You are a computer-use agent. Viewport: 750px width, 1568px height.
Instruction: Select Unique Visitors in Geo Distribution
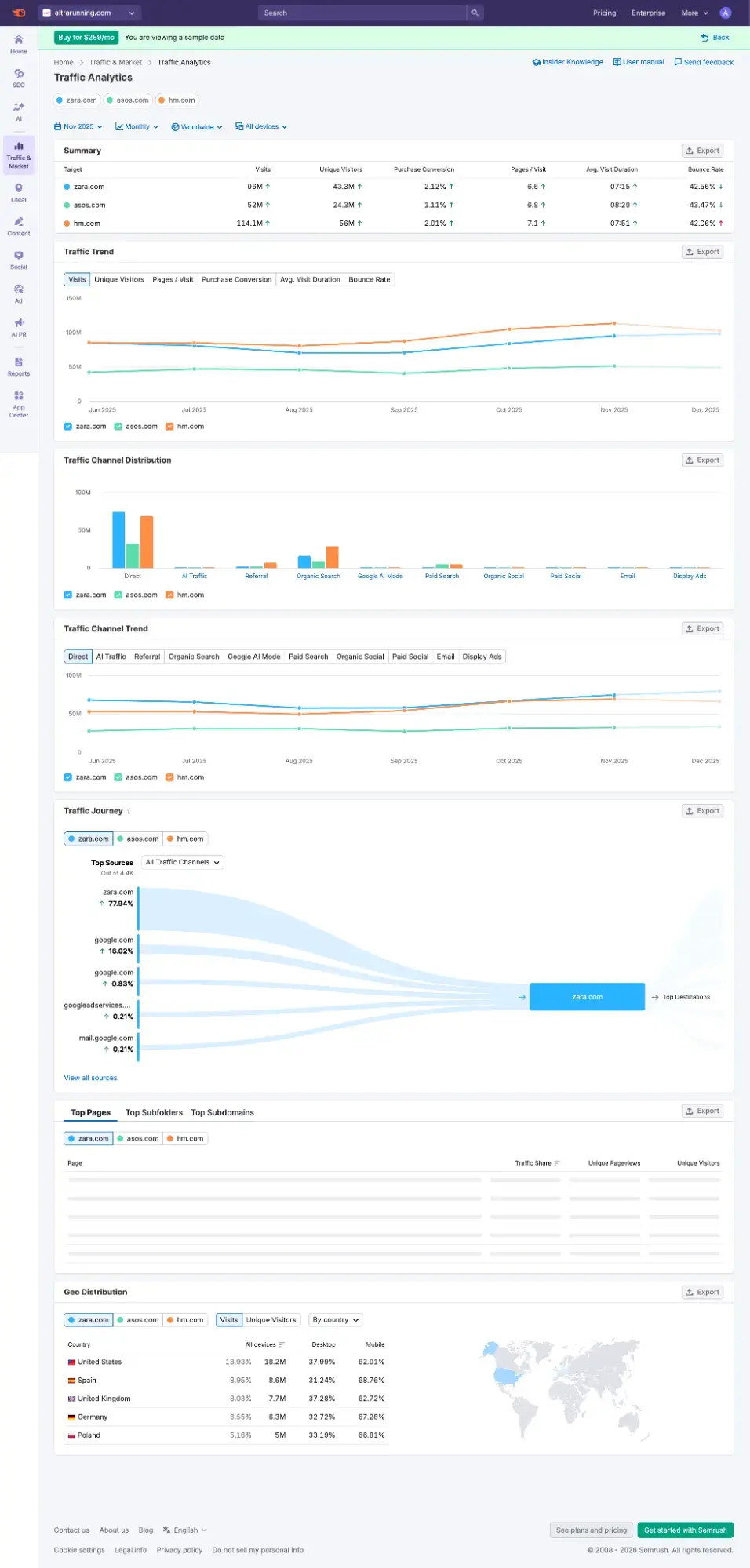click(271, 1320)
